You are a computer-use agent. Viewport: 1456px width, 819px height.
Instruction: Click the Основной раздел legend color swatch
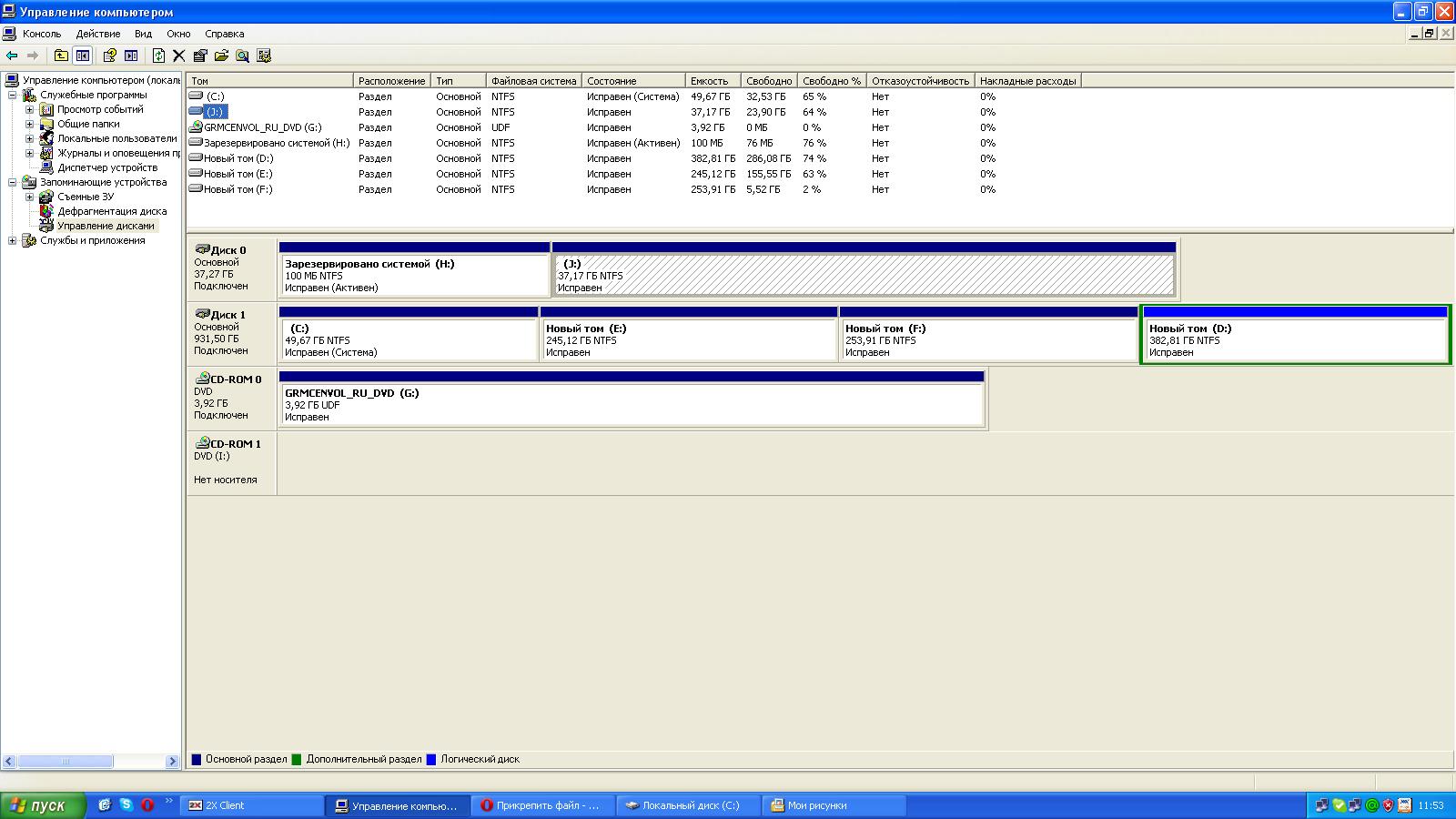point(197,759)
